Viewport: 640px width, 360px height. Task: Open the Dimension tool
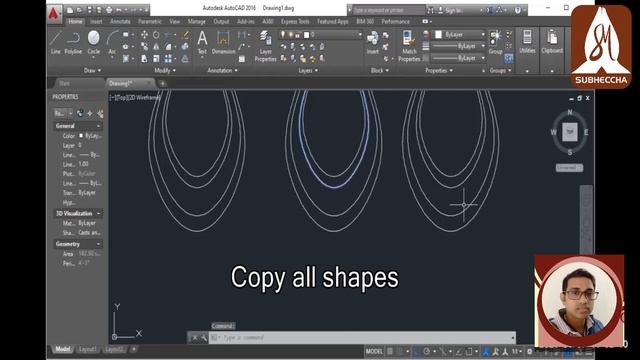tap(223, 42)
